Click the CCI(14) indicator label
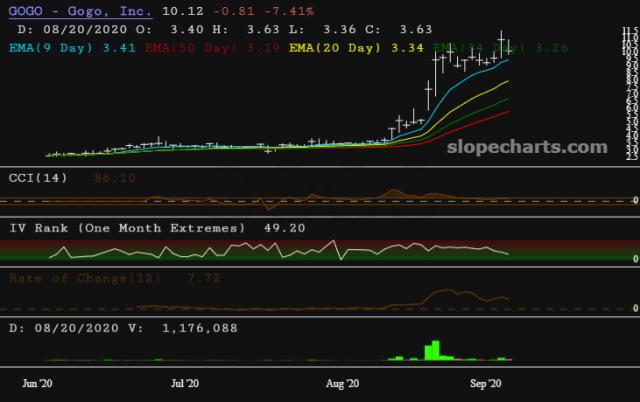640x402 pixels. coord(38,178)
